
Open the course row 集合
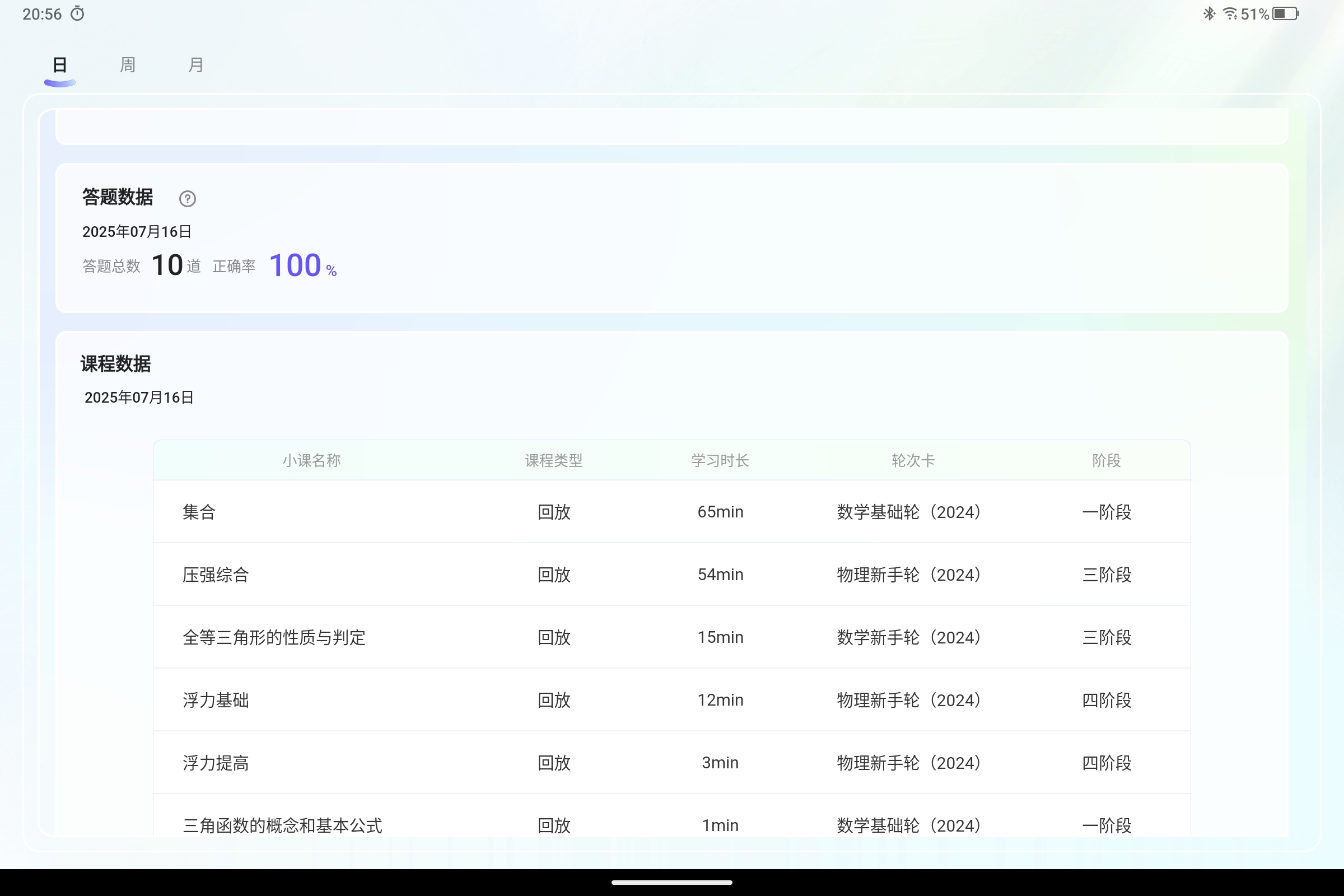point(199,512)
